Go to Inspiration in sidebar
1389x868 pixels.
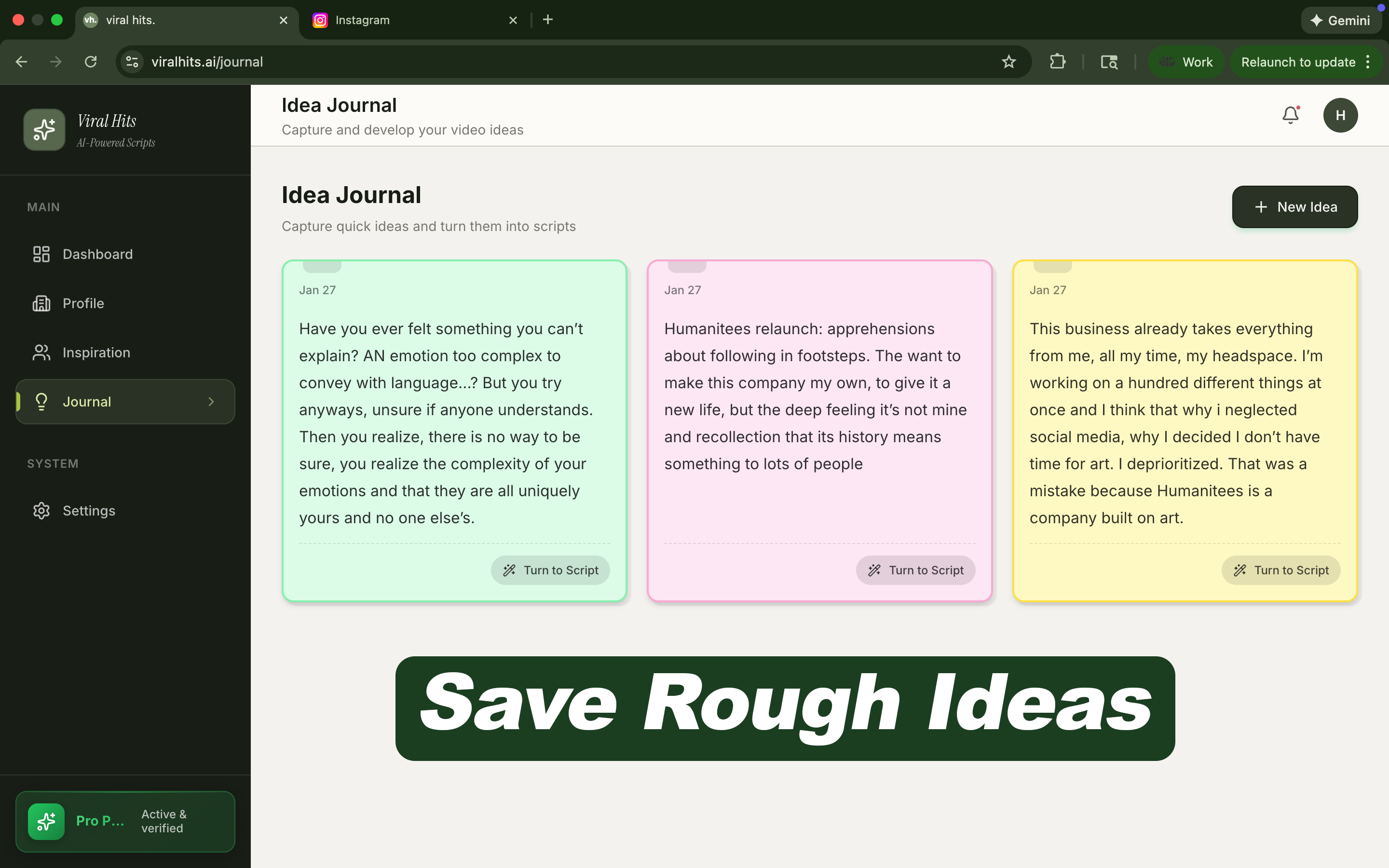[x=96, y=353]
